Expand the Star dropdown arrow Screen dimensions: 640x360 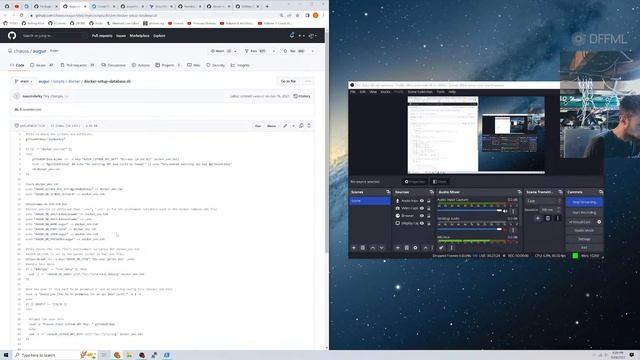click(313, 51)
